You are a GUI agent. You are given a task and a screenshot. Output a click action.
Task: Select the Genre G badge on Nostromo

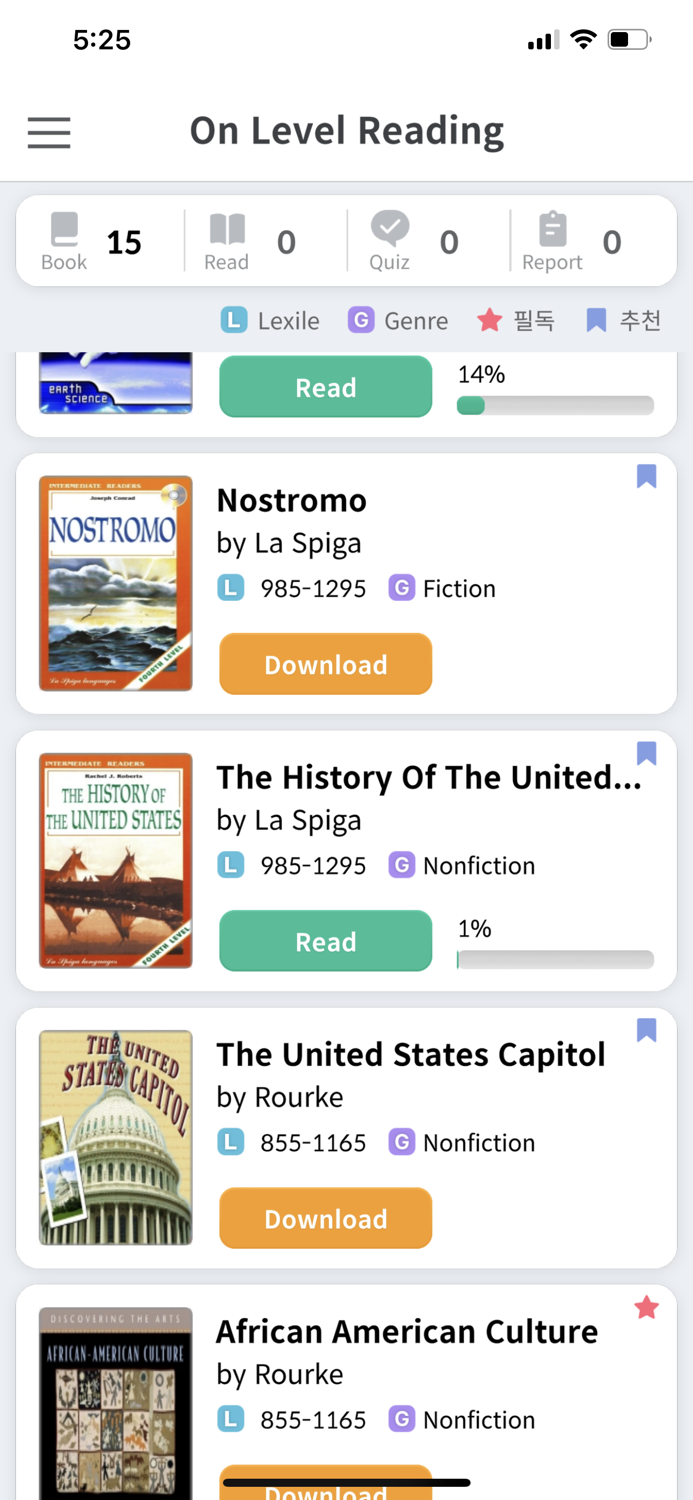tap(402, 588)
